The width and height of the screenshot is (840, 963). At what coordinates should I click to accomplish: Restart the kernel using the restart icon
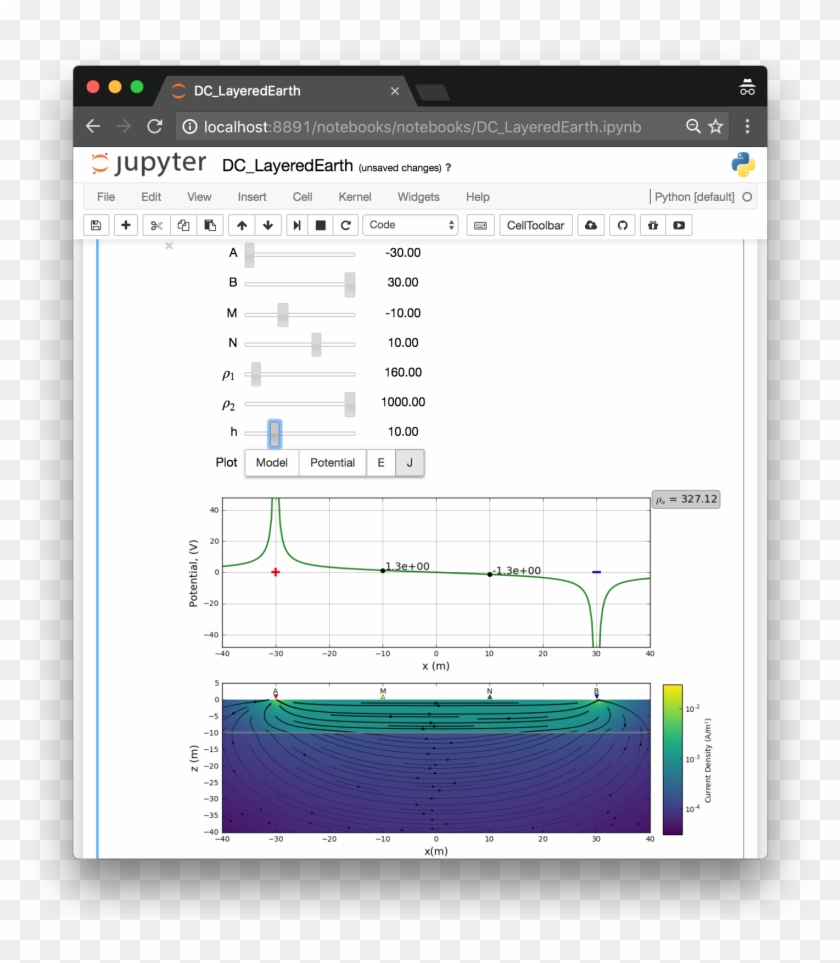coord(347,225)
